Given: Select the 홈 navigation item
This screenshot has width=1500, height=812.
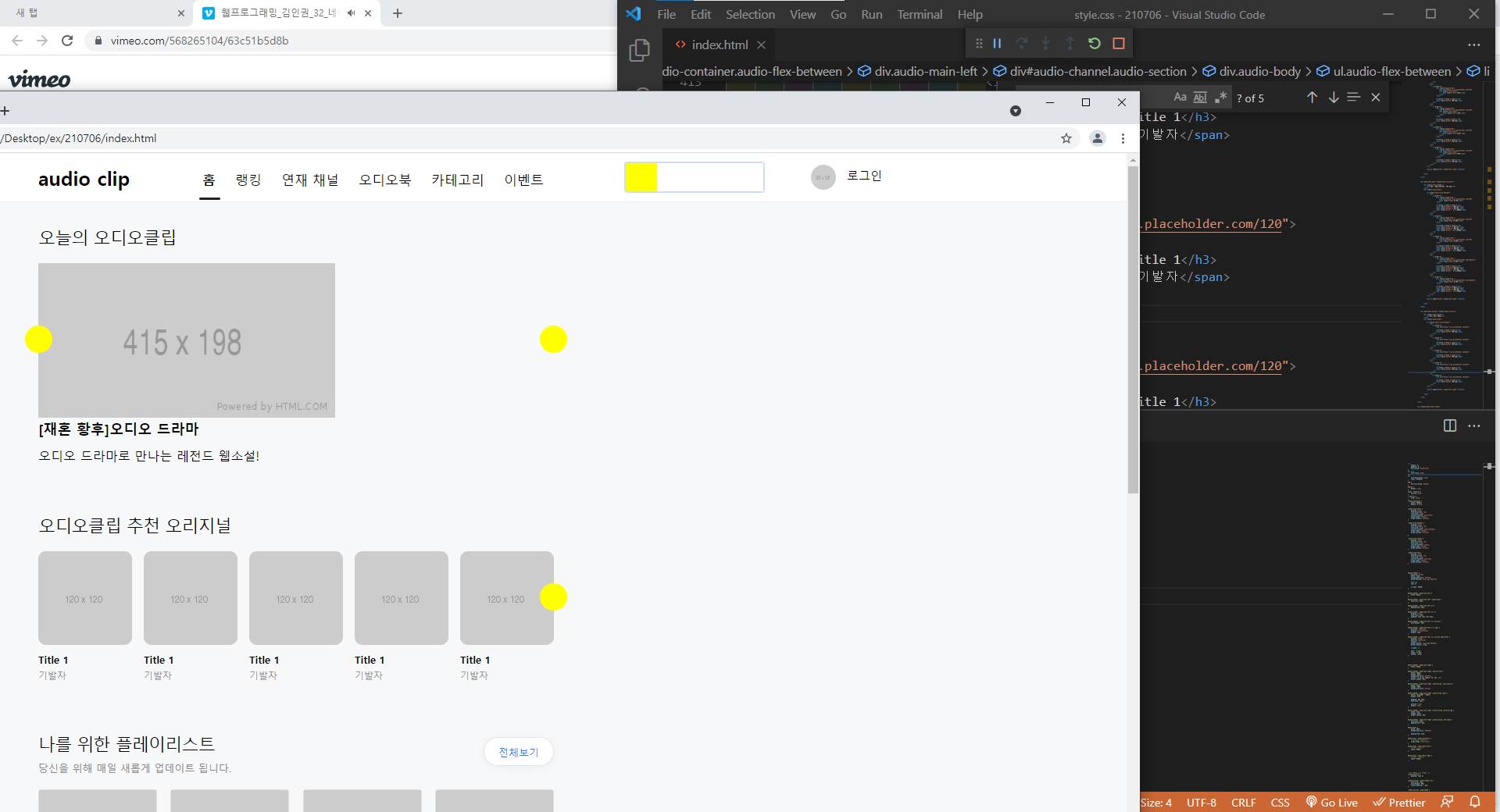Looking at the screenshot, I should (x=209, y=180).
